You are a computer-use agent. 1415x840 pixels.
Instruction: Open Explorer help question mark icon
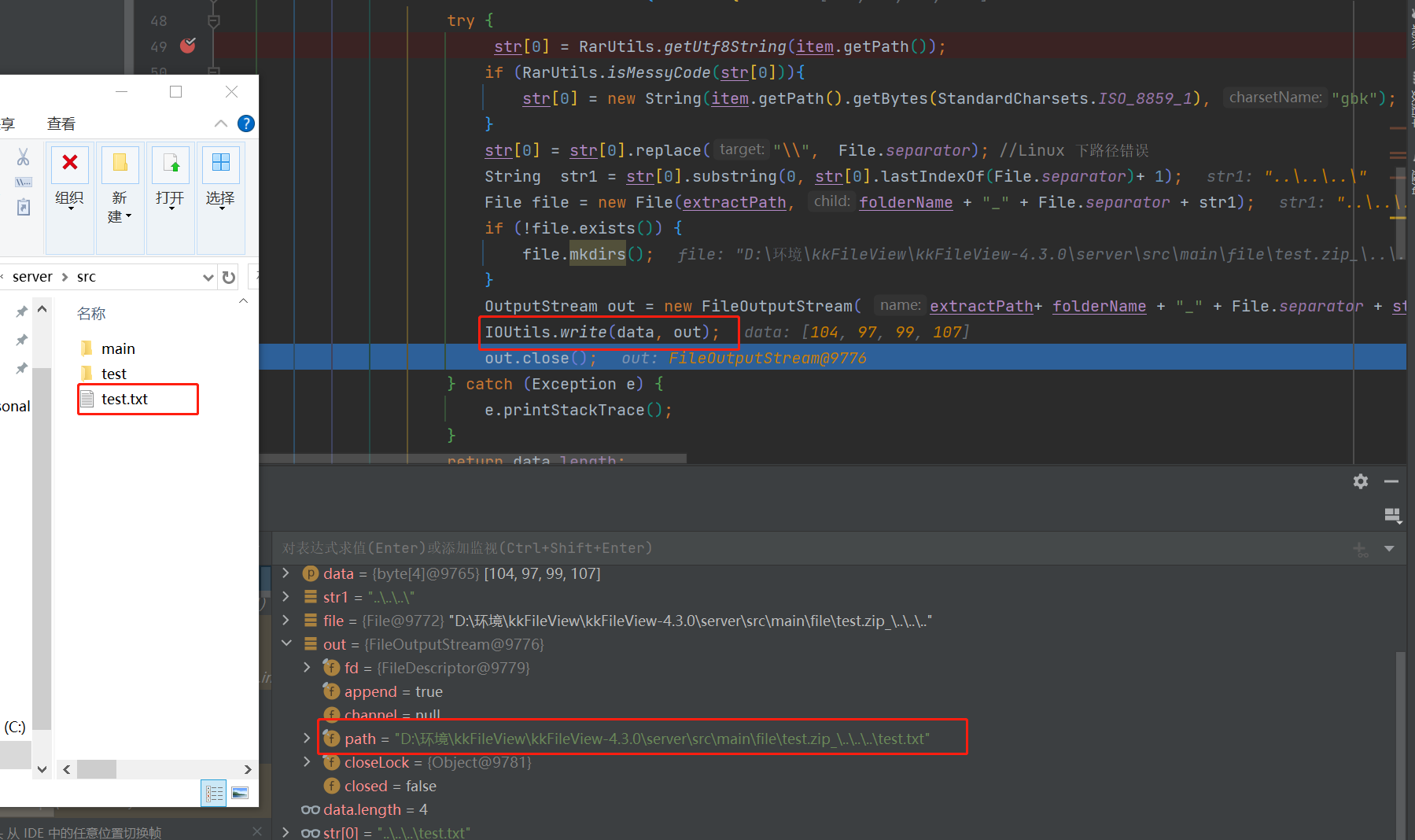[246, 123]
